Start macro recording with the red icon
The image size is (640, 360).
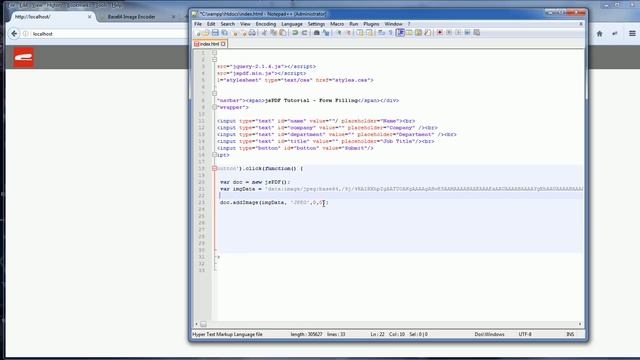[440, 33]
